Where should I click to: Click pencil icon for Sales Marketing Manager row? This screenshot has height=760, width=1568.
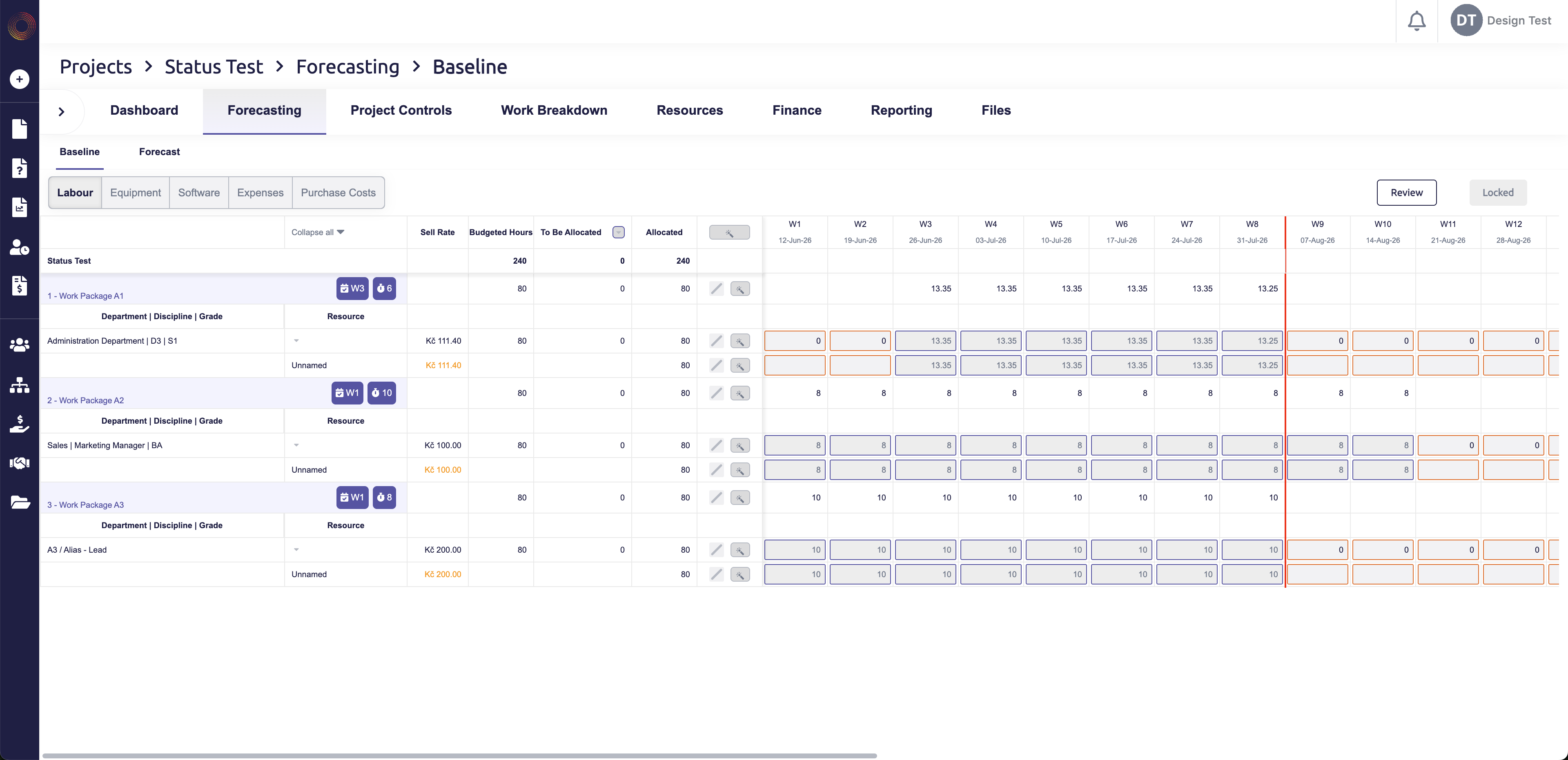pyautogui.click(x=717, y=446)
